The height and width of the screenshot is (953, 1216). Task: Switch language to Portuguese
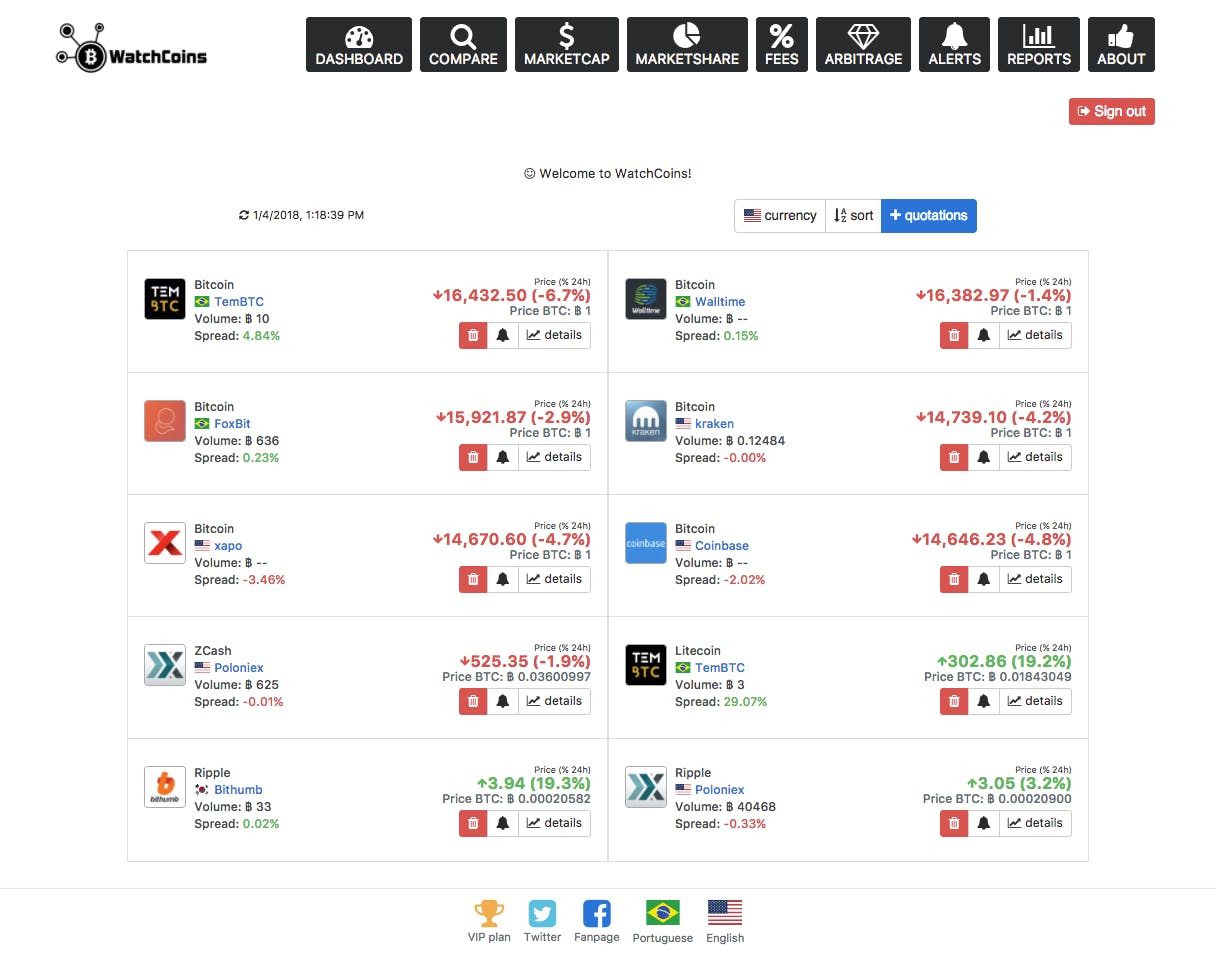pos(662,913)
